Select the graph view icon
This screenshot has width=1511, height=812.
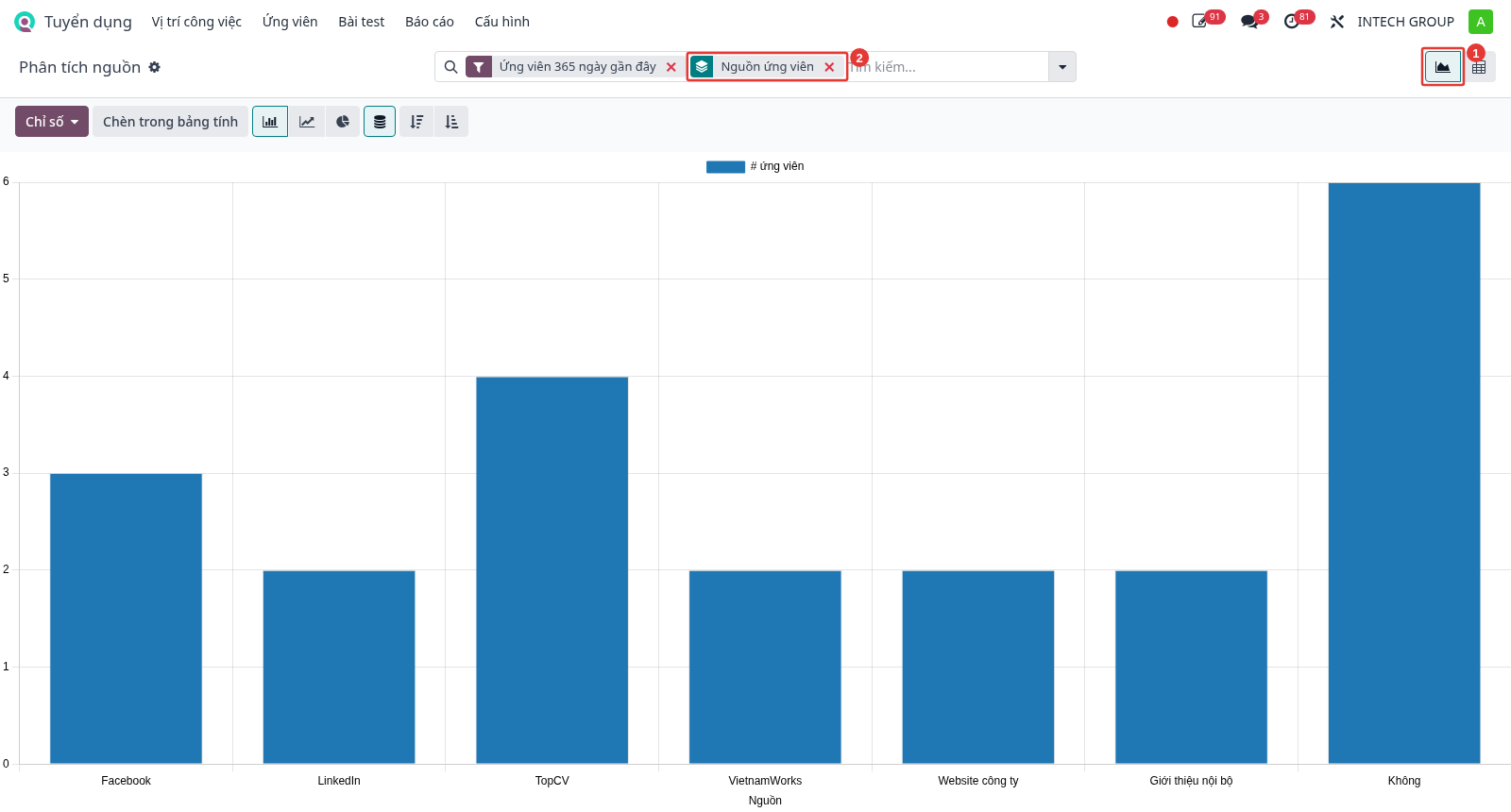pyautogui.click(x=1443, y=67)
